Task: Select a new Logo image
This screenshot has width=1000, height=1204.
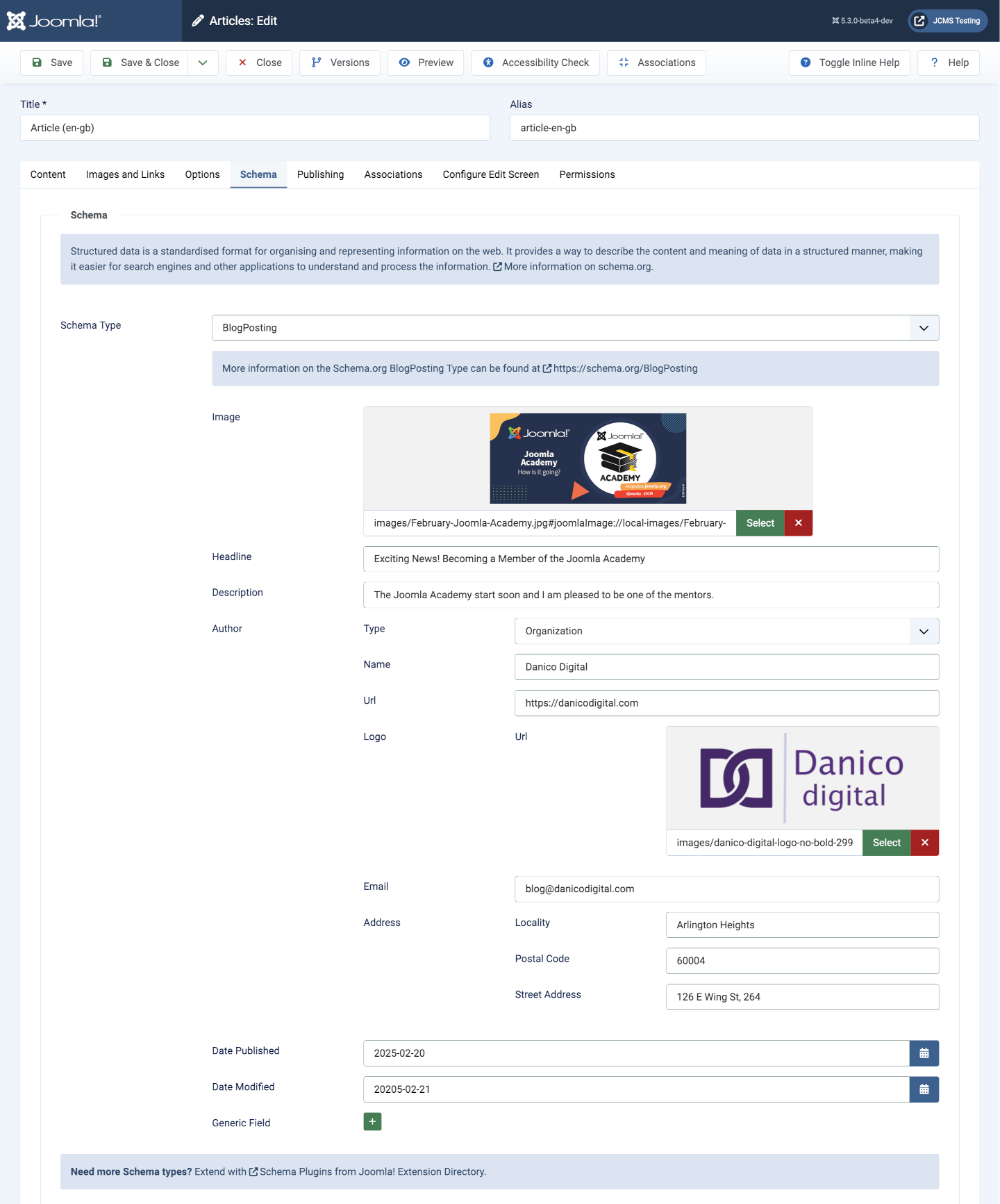Action: coord(886,843)
